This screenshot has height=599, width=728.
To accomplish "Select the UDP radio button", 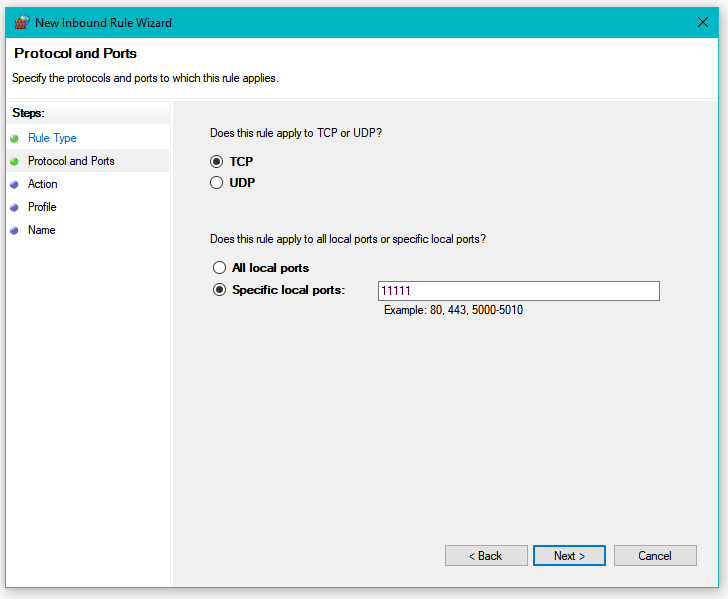I will [x=216, y=182].
